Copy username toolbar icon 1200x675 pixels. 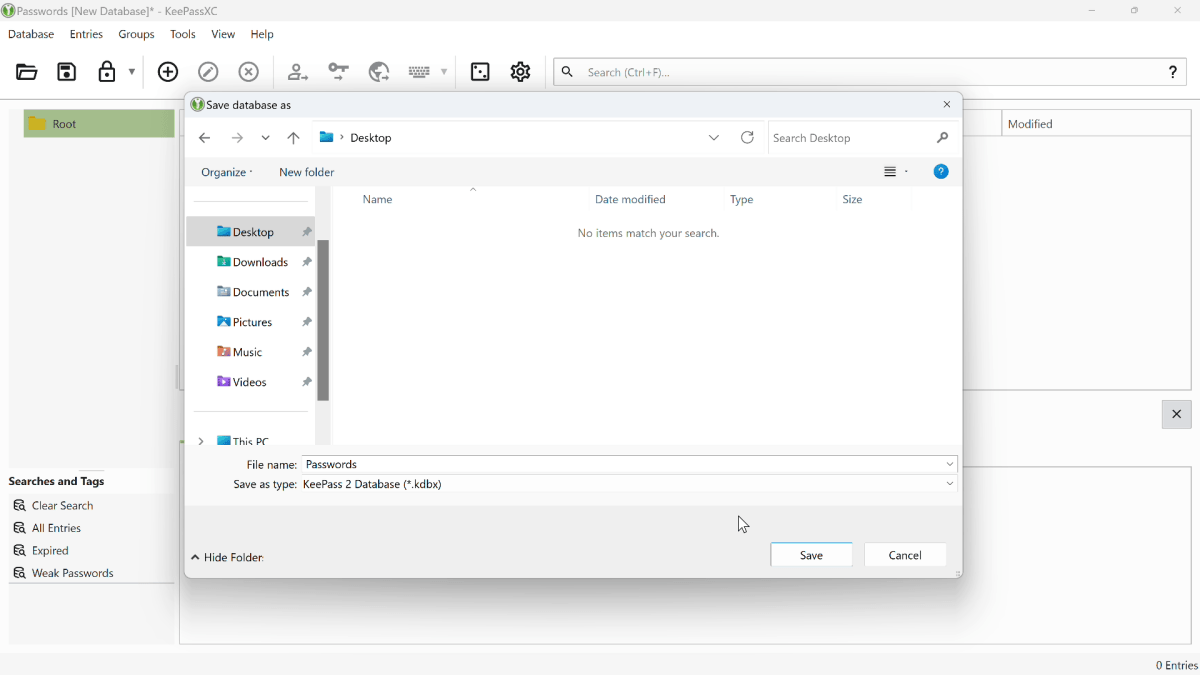click(298, 72)
